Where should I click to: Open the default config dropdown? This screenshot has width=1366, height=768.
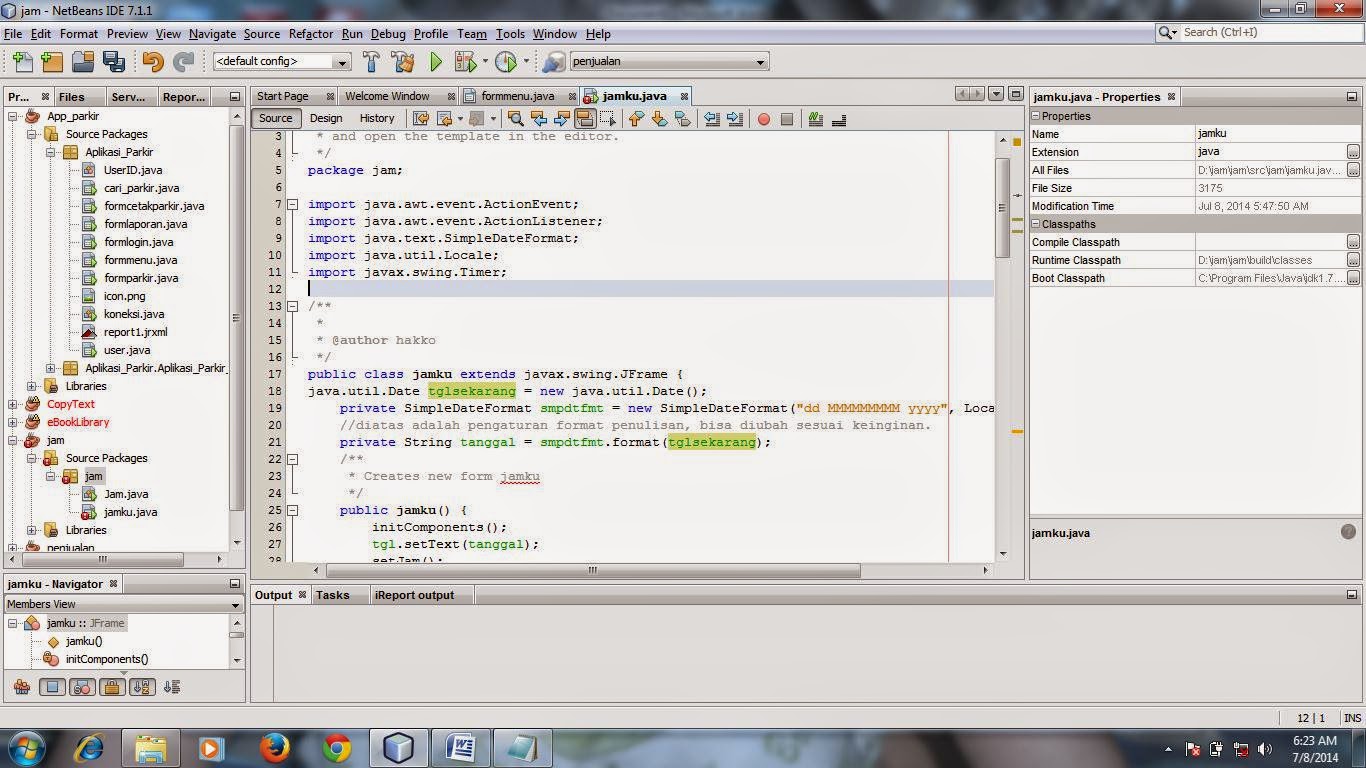[344, 61]
